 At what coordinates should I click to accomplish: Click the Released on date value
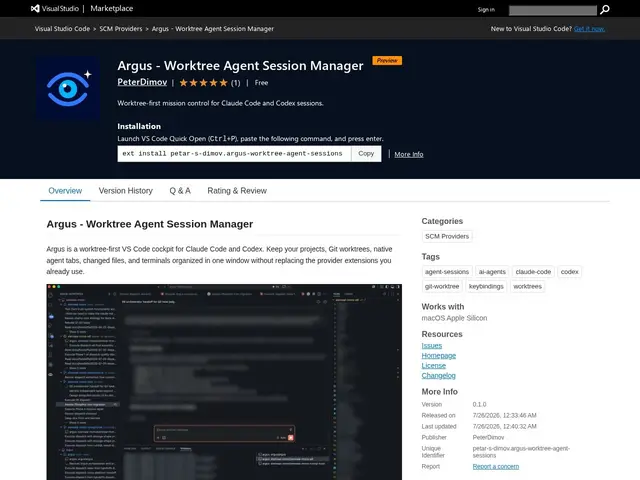tap(504, 416)
